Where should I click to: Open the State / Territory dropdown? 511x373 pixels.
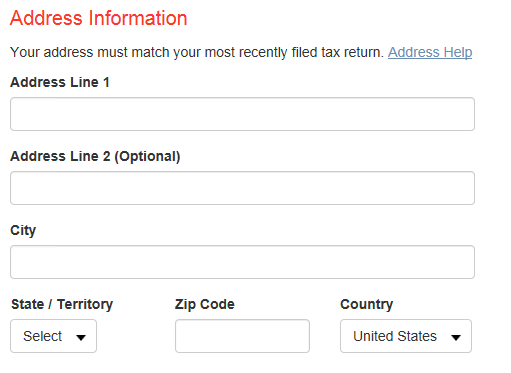tap(53, 336)
